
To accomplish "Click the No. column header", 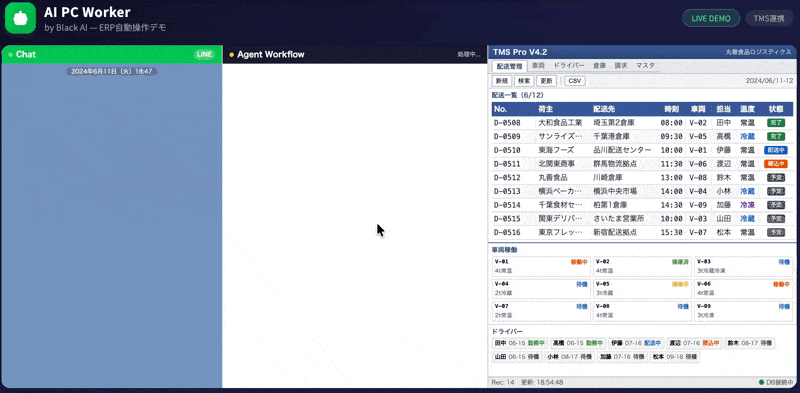I will (x=501, y=109).
